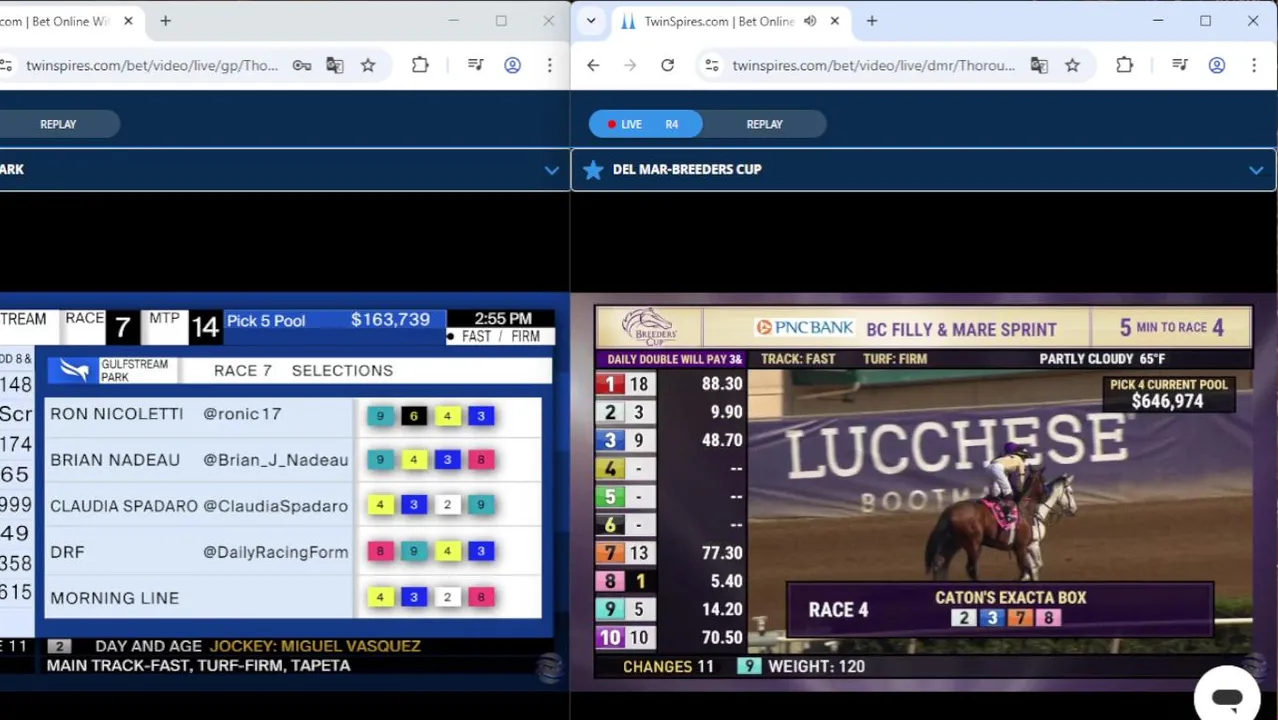Viewport: 1278px width, 720px height.
Task: View site information in right window address bar
Action: (x=711, y=66)
